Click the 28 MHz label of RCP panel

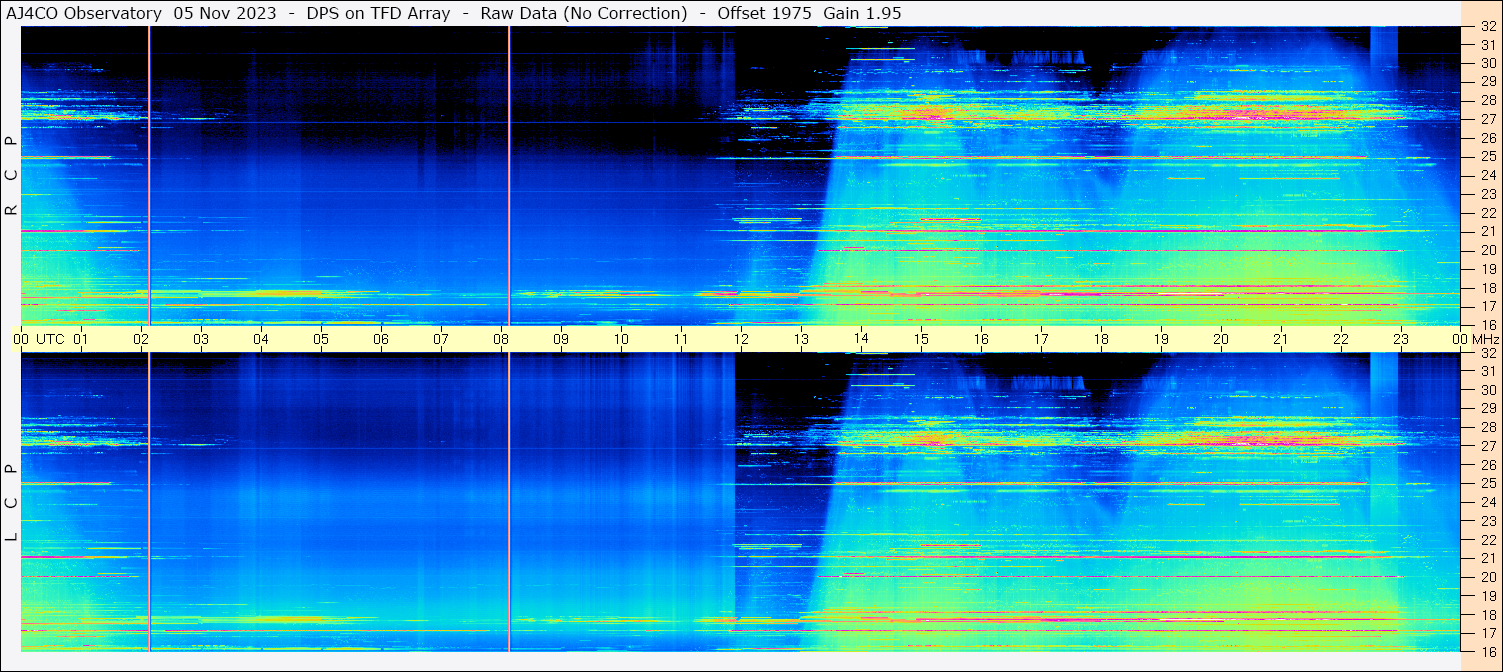(1487, 100)
